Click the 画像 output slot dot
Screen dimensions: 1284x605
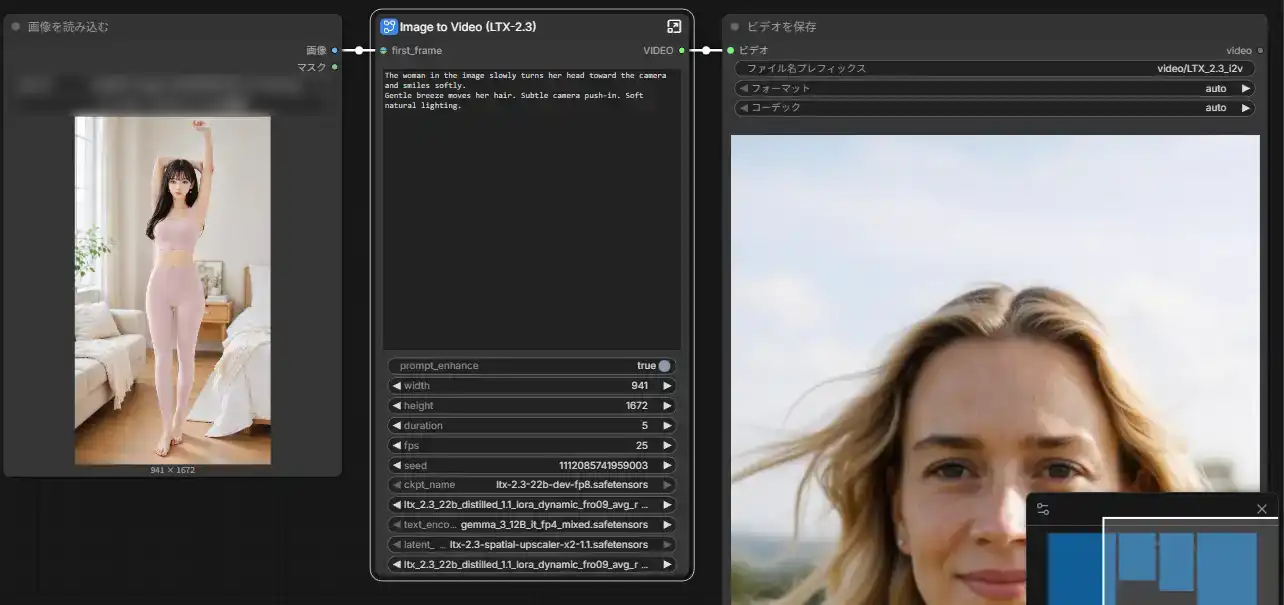point(334,50)
